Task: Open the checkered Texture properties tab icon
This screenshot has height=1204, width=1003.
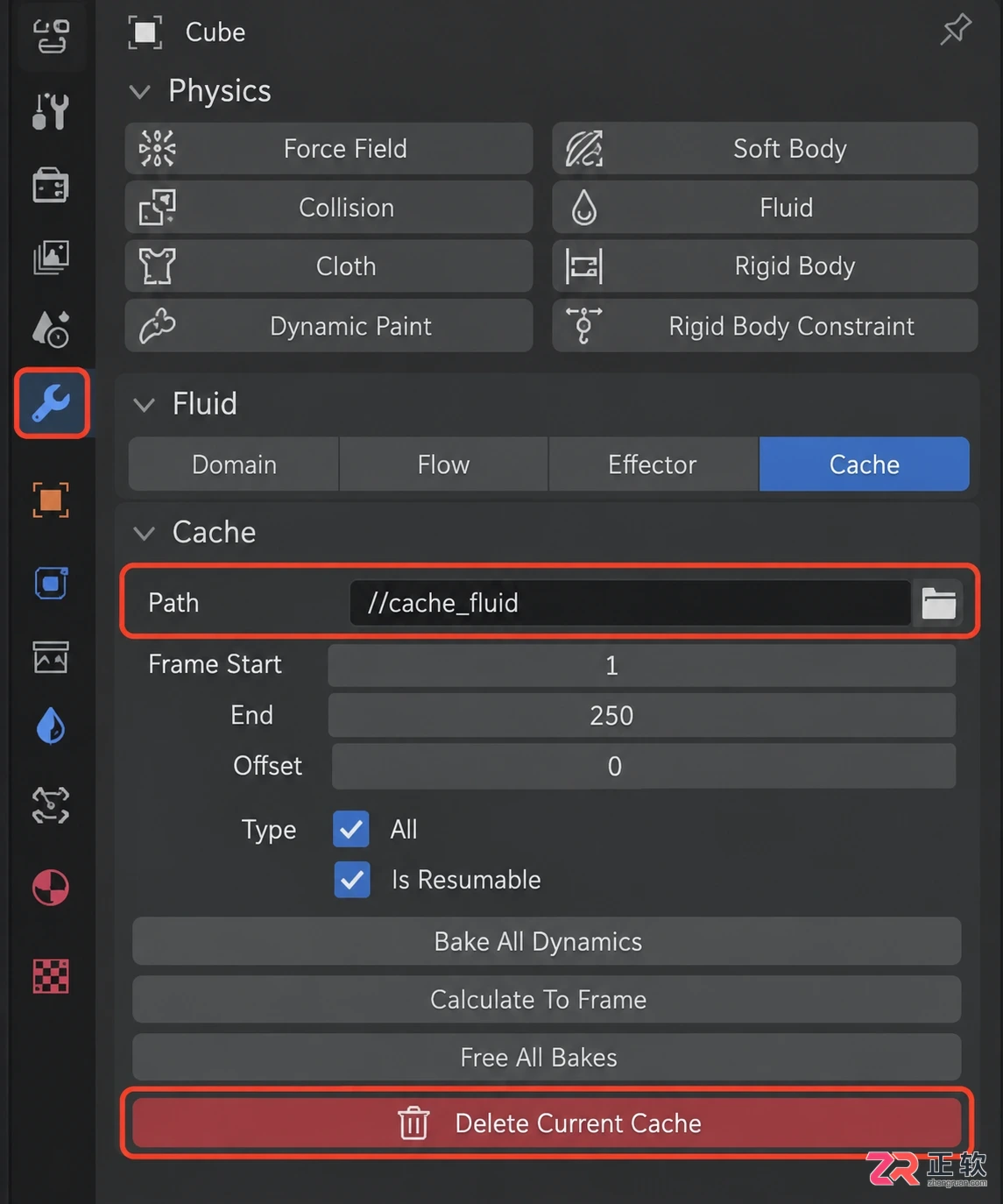Action: (51, 976)
